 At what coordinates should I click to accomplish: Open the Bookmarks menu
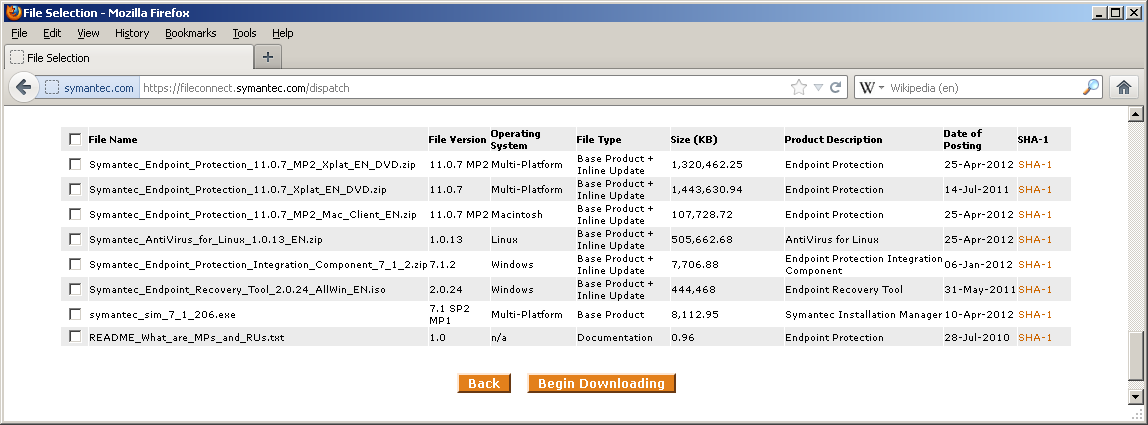pos(190,33)
